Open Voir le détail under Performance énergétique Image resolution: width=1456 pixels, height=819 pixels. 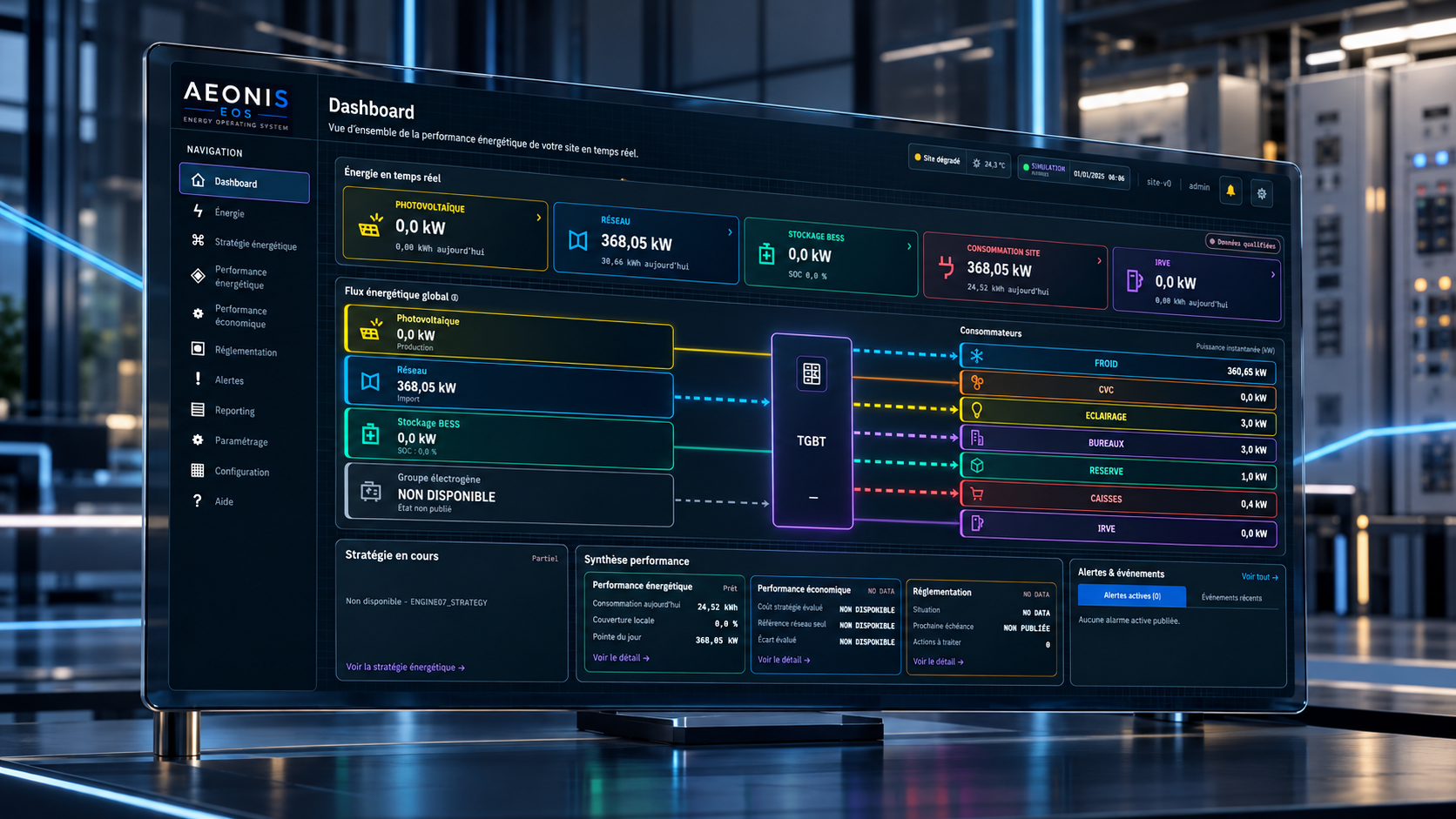click(620, 658)
